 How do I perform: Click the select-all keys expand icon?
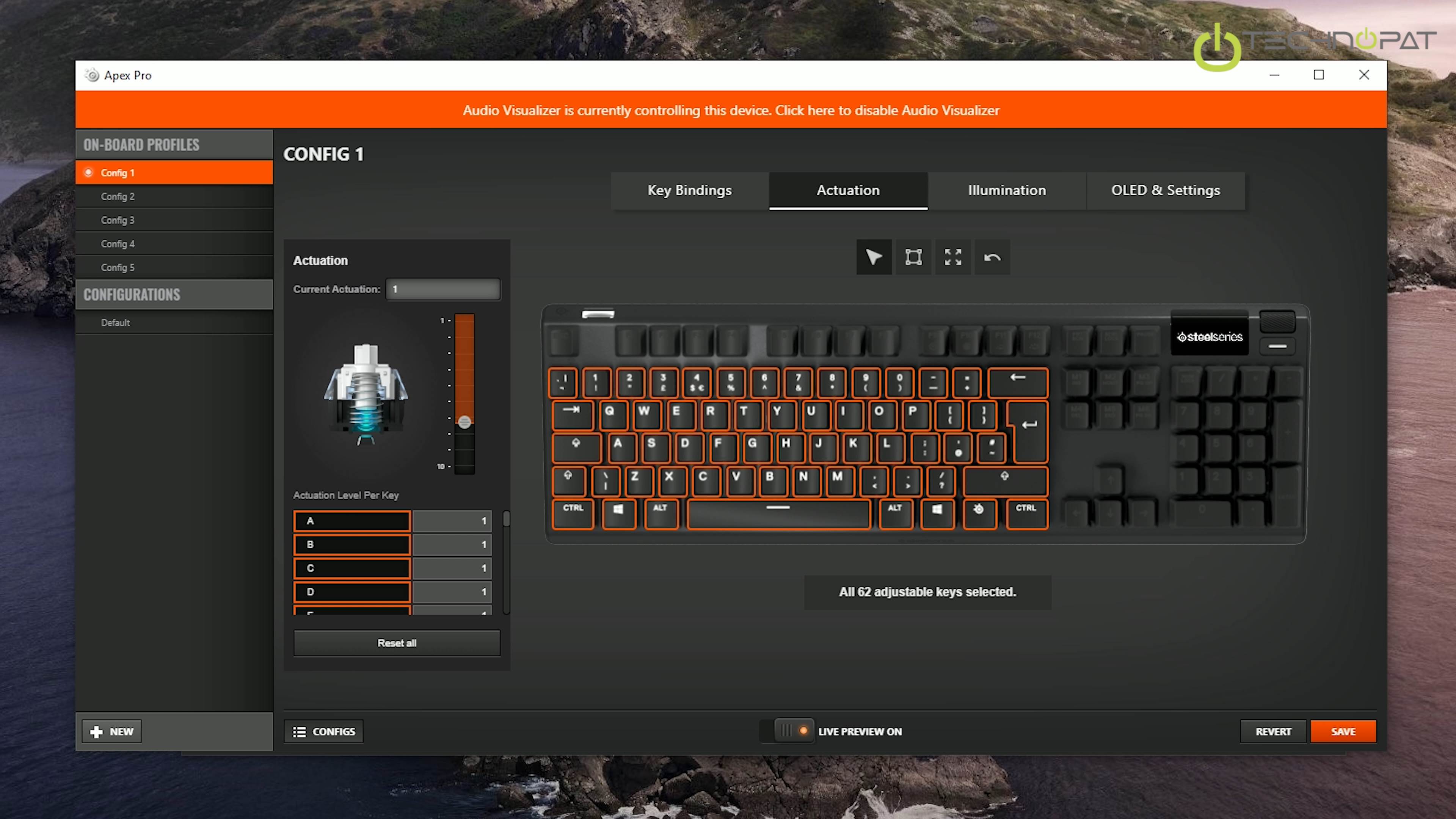click(x=953, y=257)
